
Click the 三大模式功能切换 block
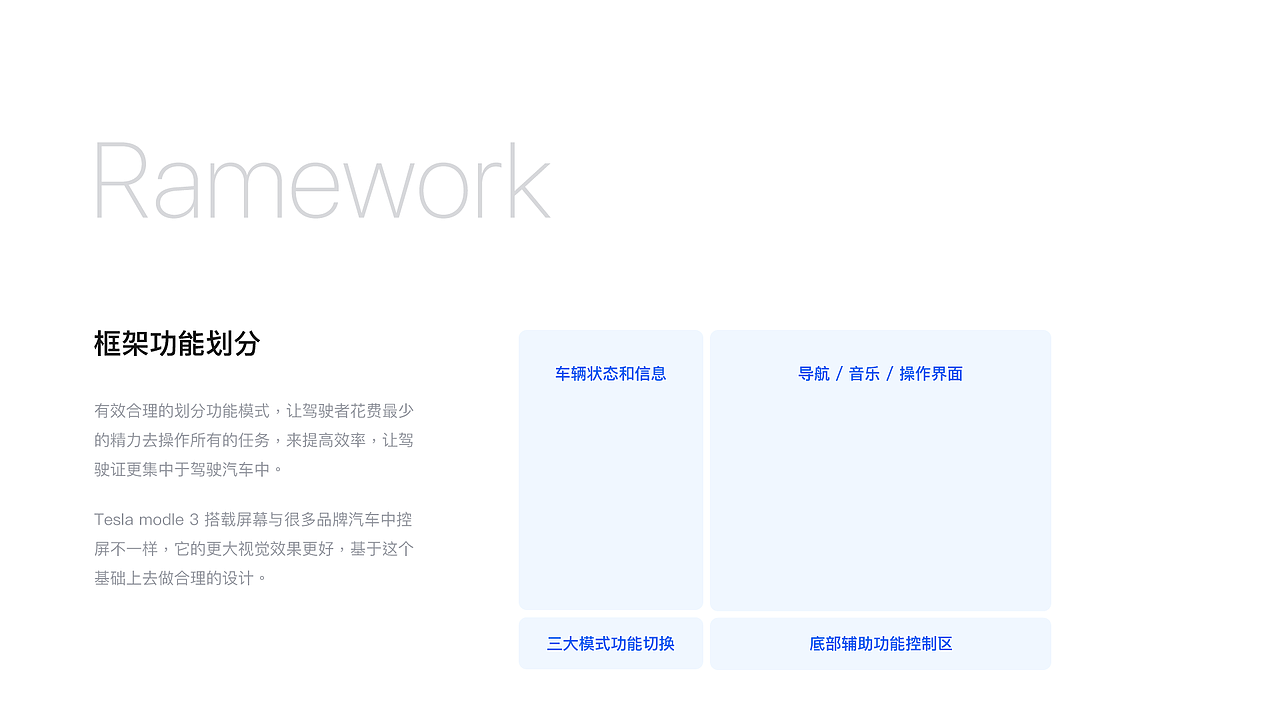[x=610, y=644]
